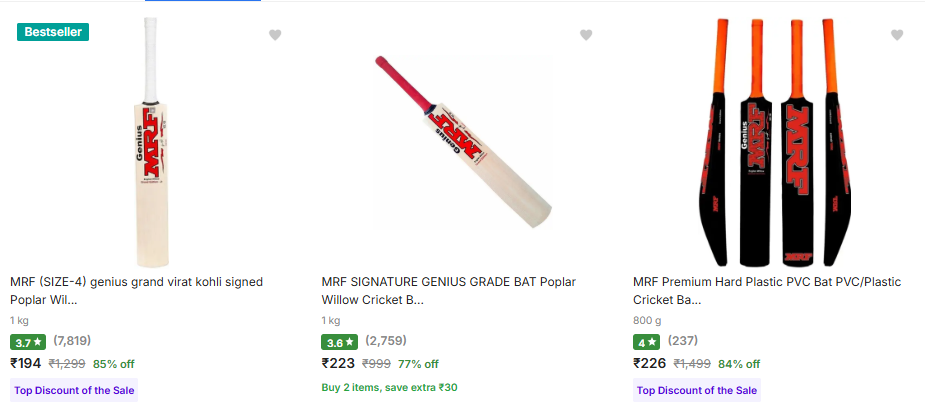Toggle heart on MRF Signature Genius bat
Image resolution: width=925 pixels, height=406 pixels.
(x=586, y=35)
